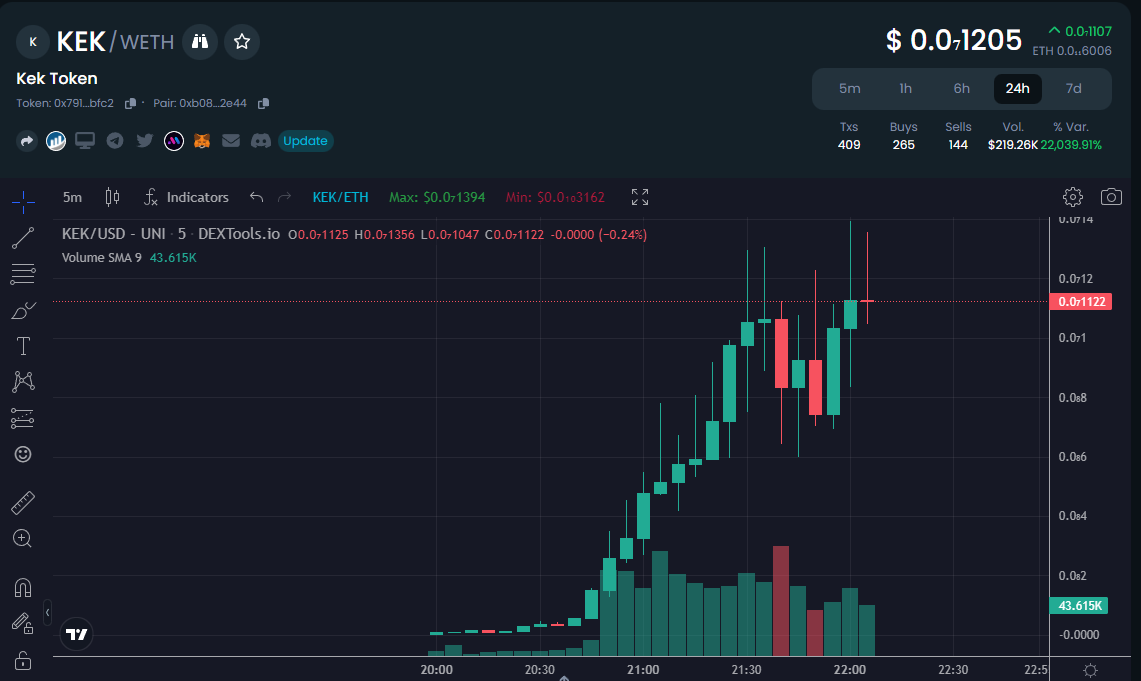Select the Text annotation tool
1141x681 pixels.
23,346
